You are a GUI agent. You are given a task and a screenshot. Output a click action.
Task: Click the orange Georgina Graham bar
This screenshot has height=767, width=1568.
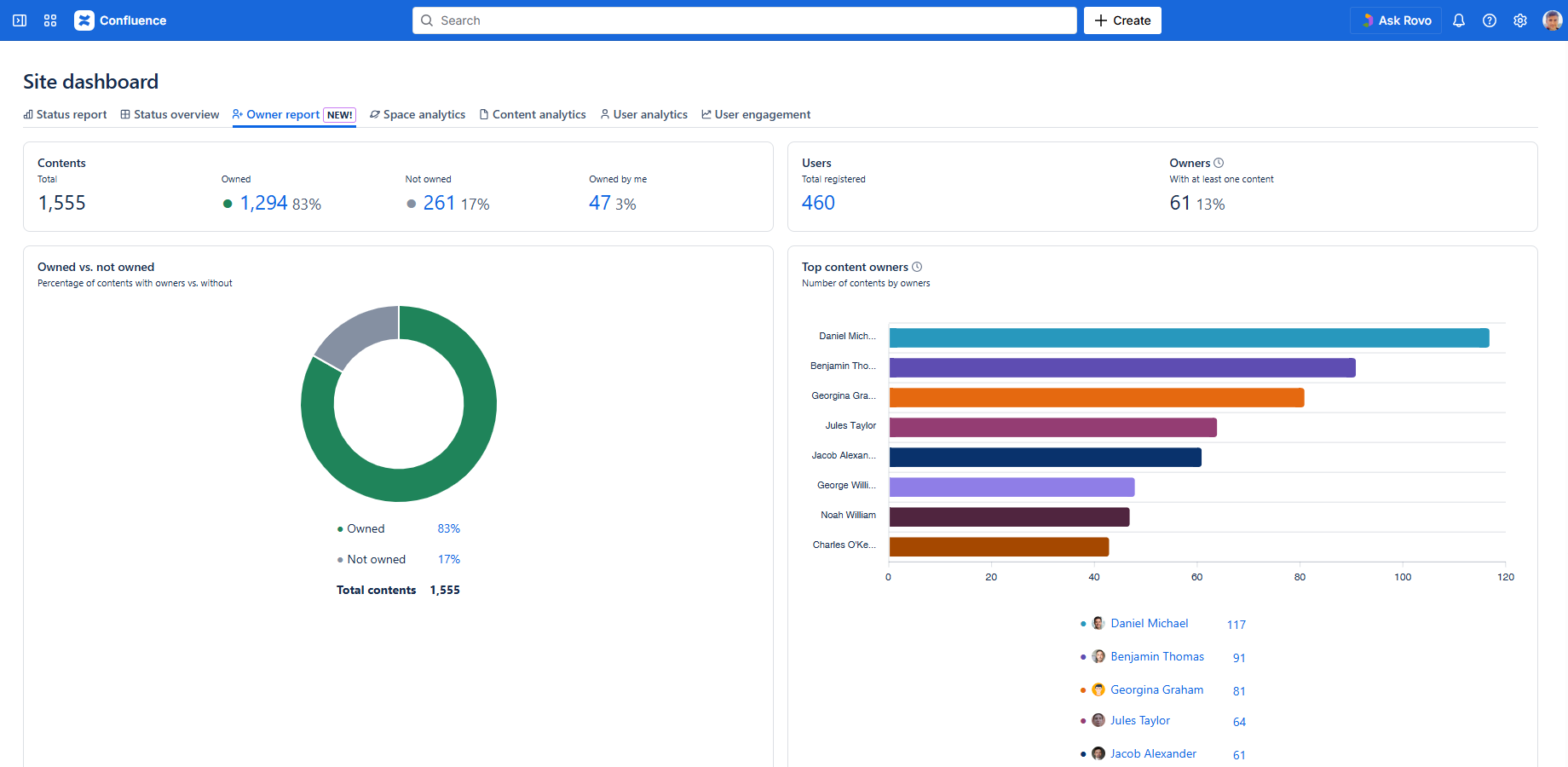[x=1096, y=398]
